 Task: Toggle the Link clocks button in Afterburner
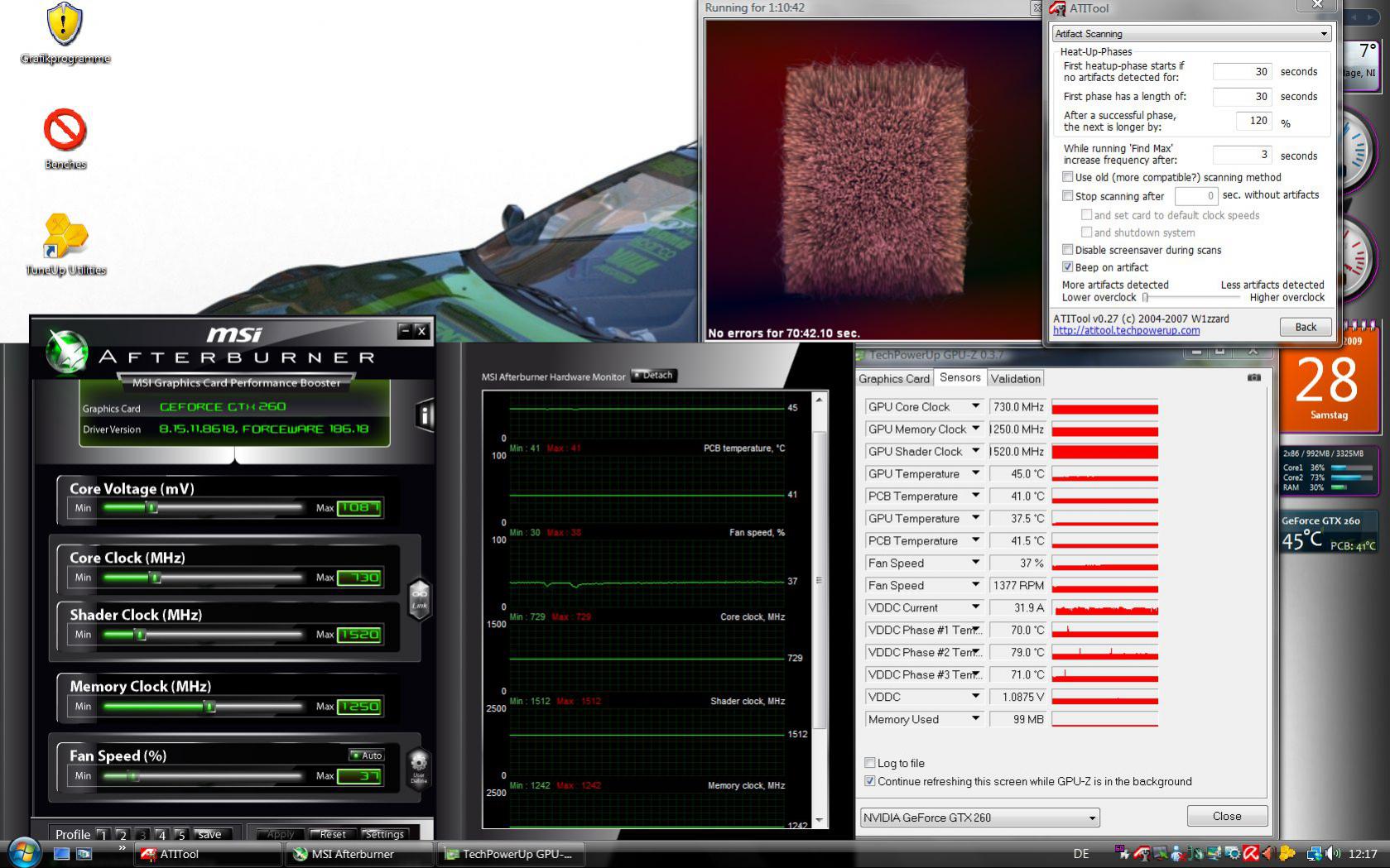coord(420,599)
